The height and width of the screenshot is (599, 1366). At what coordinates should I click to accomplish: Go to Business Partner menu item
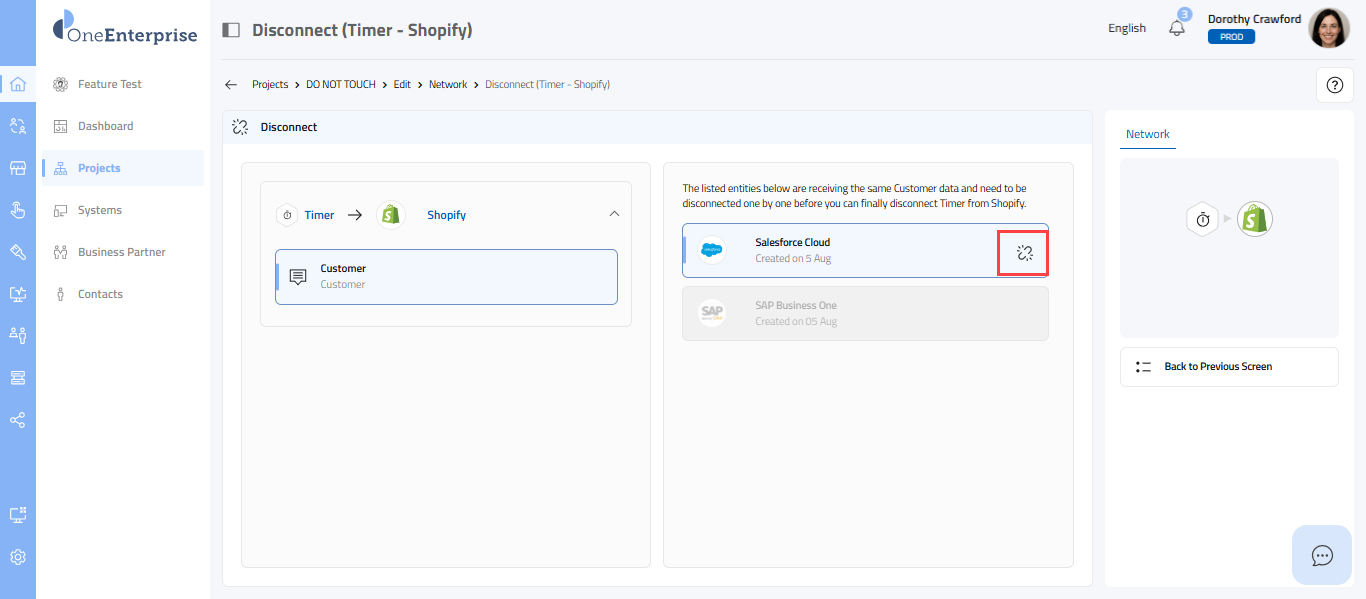tap(121, 252)
